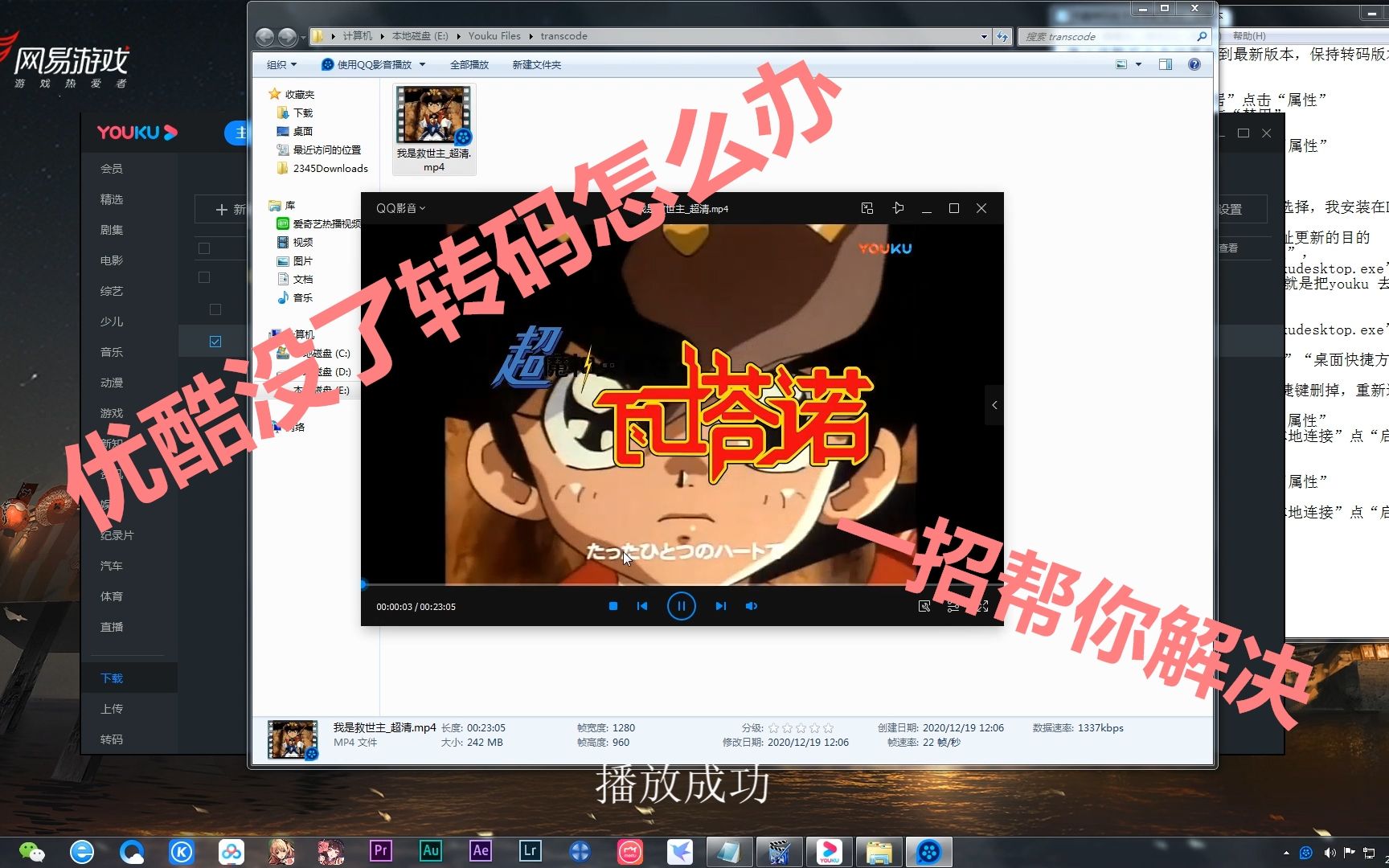The height and width of the screenshot is (868, 1389).
Task: Pause playback in QQ影音 player
Action: point(681,606)
